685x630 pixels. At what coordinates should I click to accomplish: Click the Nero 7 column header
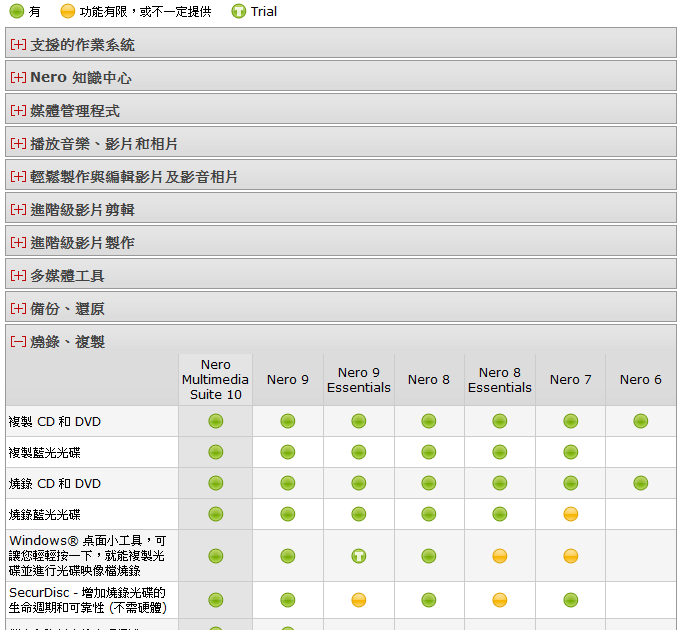click(571, 379)
